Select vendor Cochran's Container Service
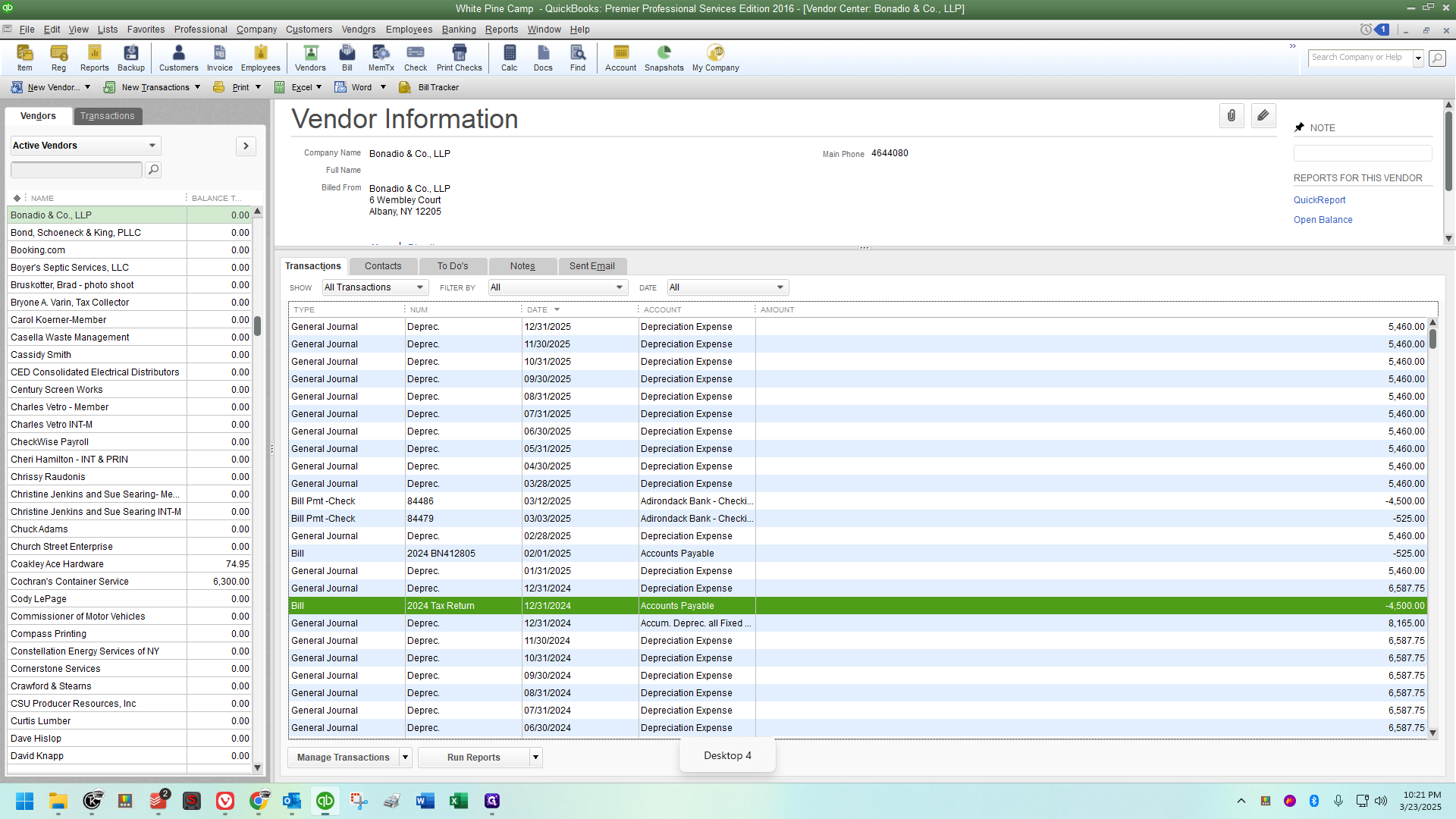Screen dimensions: 1456x819 tap(130, 582)
